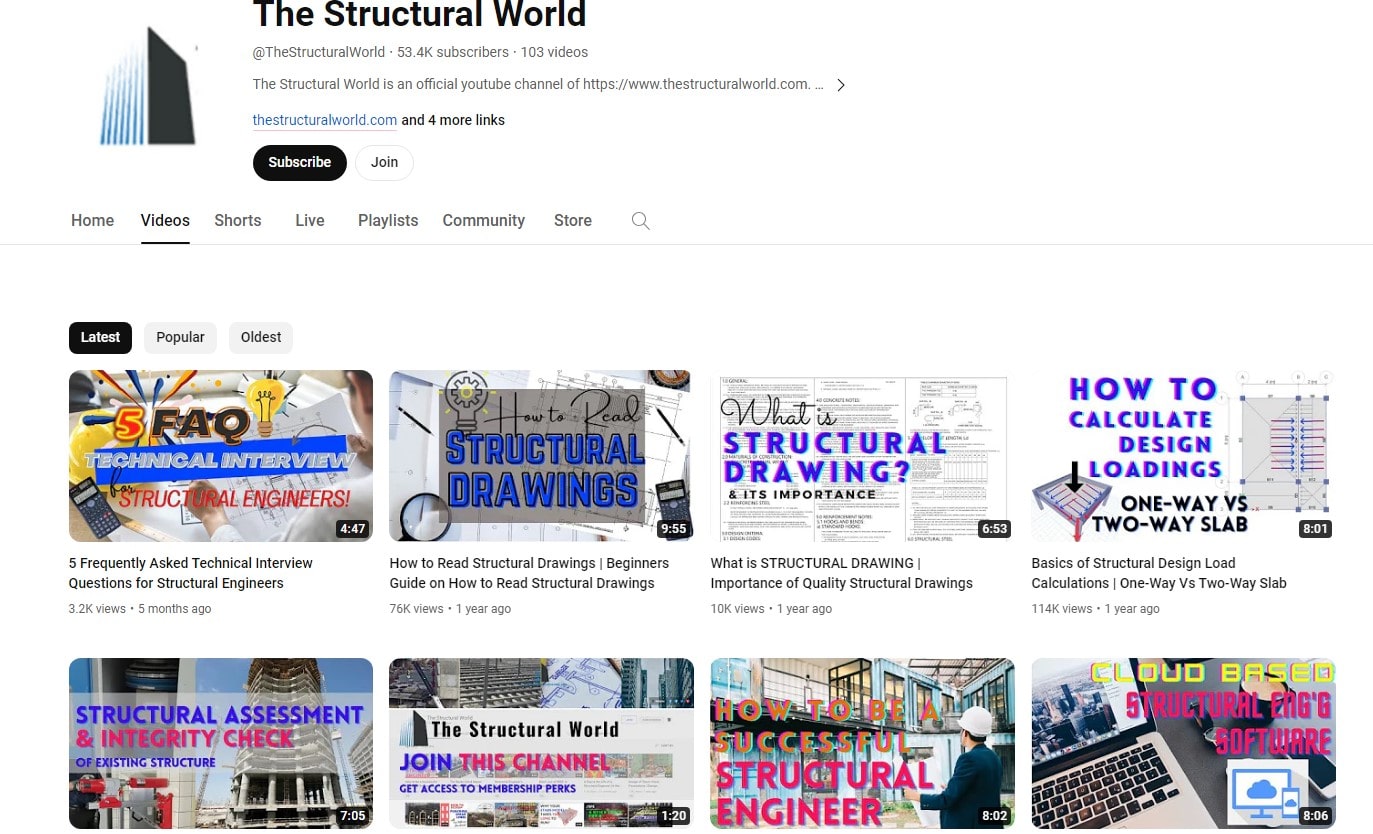The width and height of the screenshot is (1373, 834).
Task: Click channel description starting 'The Structural World is an official'
Action: [x=538, y=84]
